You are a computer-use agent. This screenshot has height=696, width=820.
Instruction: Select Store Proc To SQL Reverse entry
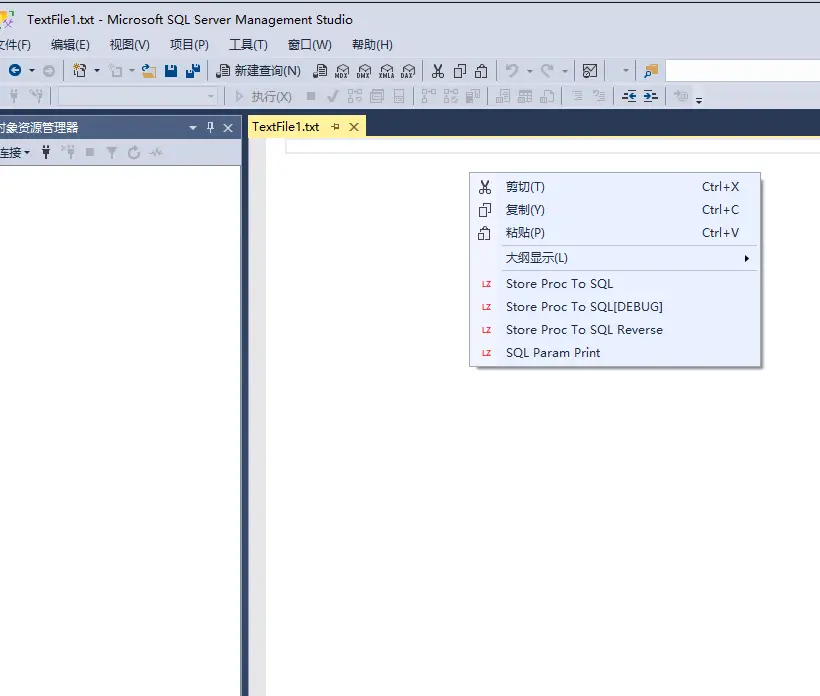(614, 330)
